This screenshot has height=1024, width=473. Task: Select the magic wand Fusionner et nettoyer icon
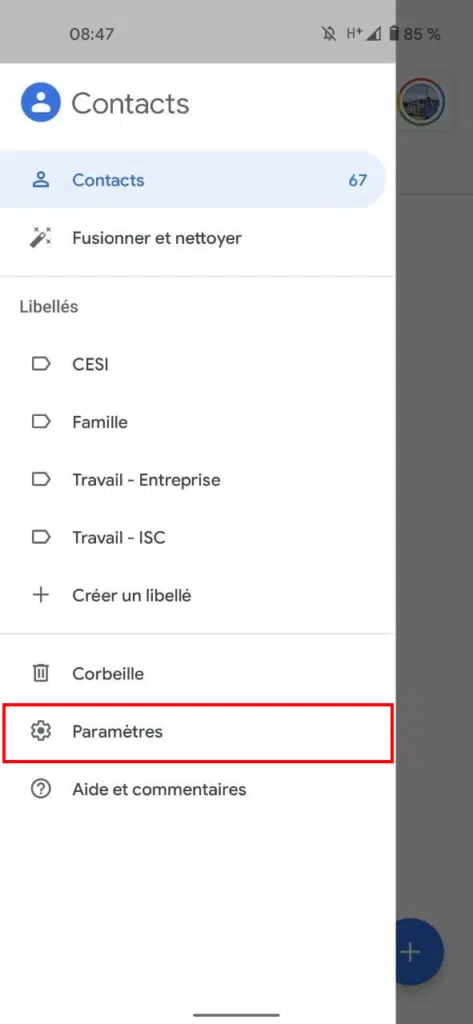point(41,238)
